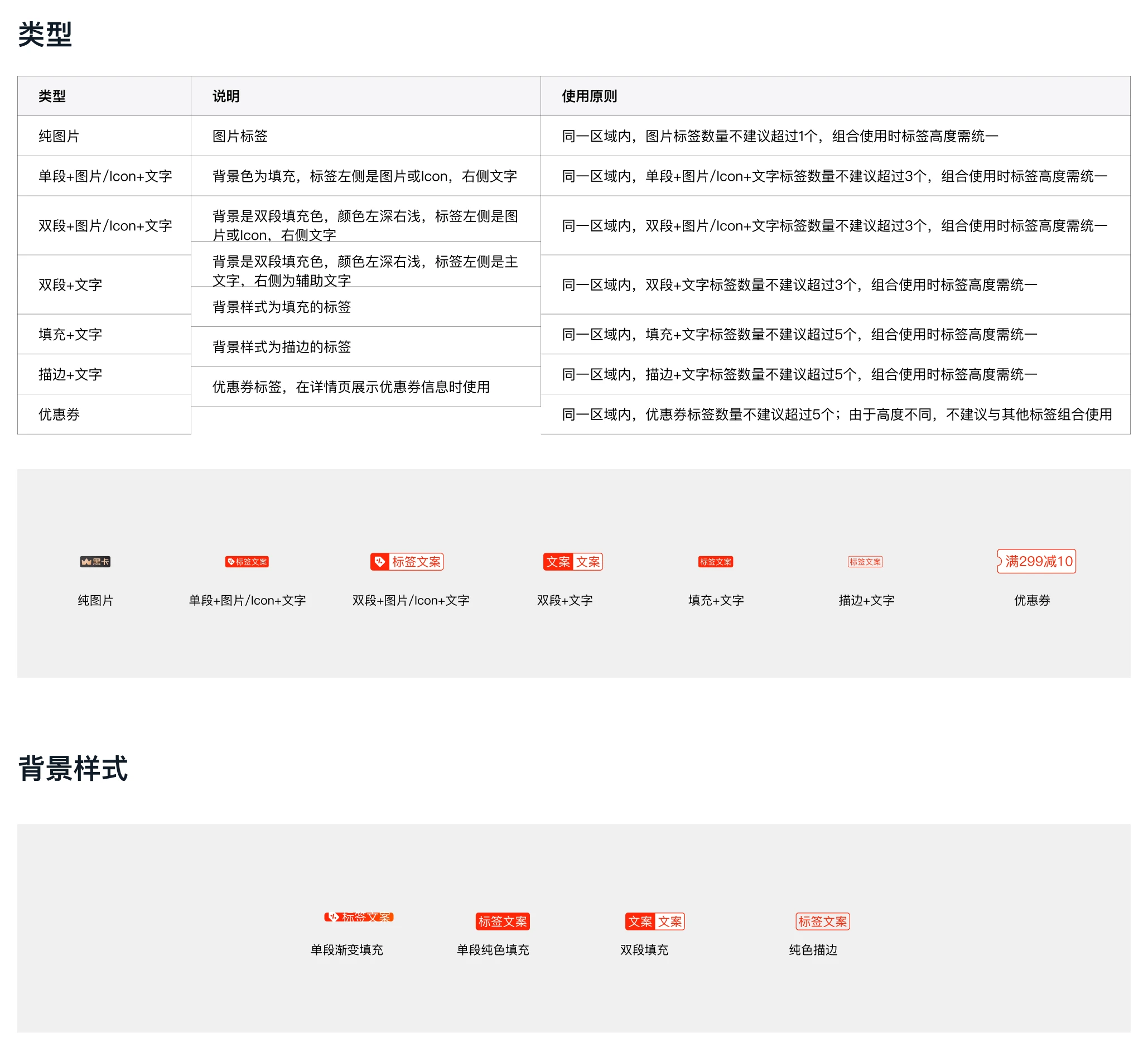Click the 双段+文字 table cell
Viewport: 1148px width, 1052px height.
coord(104,284)
